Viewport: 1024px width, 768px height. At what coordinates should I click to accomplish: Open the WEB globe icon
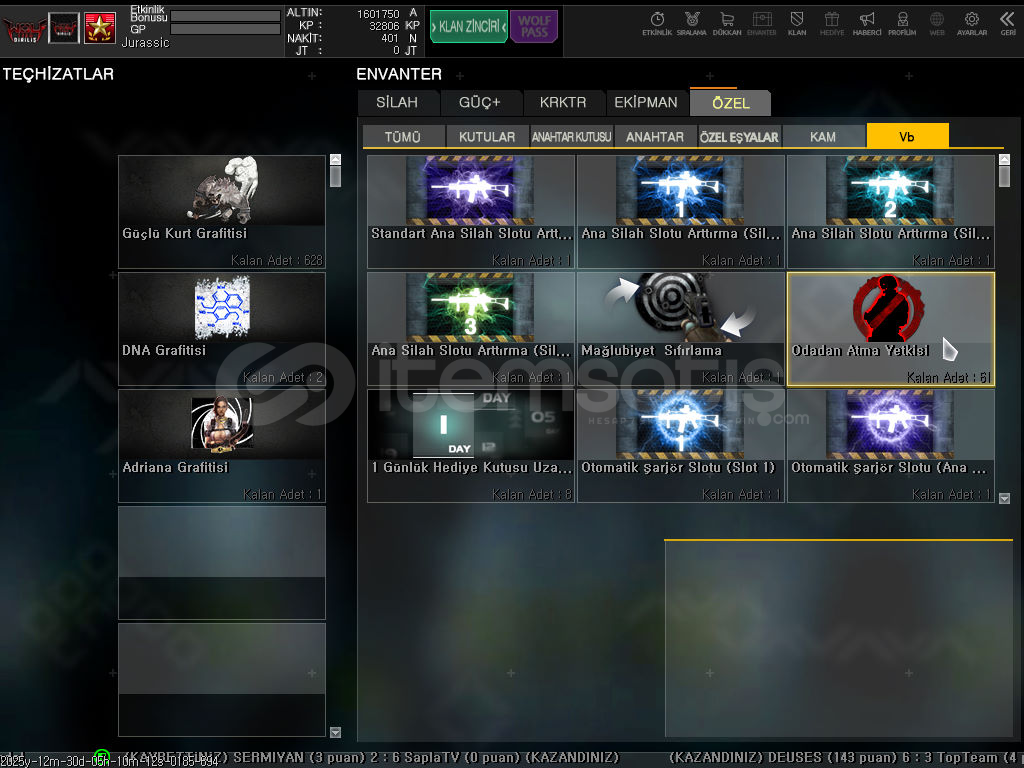pos(937,24)
